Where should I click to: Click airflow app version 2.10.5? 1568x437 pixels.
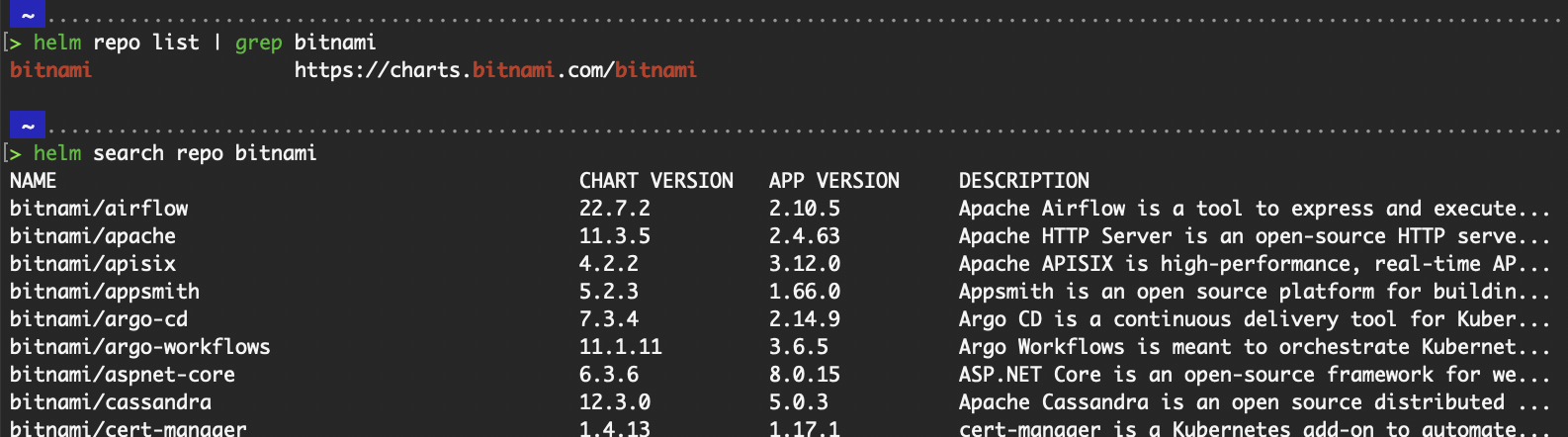805,209
